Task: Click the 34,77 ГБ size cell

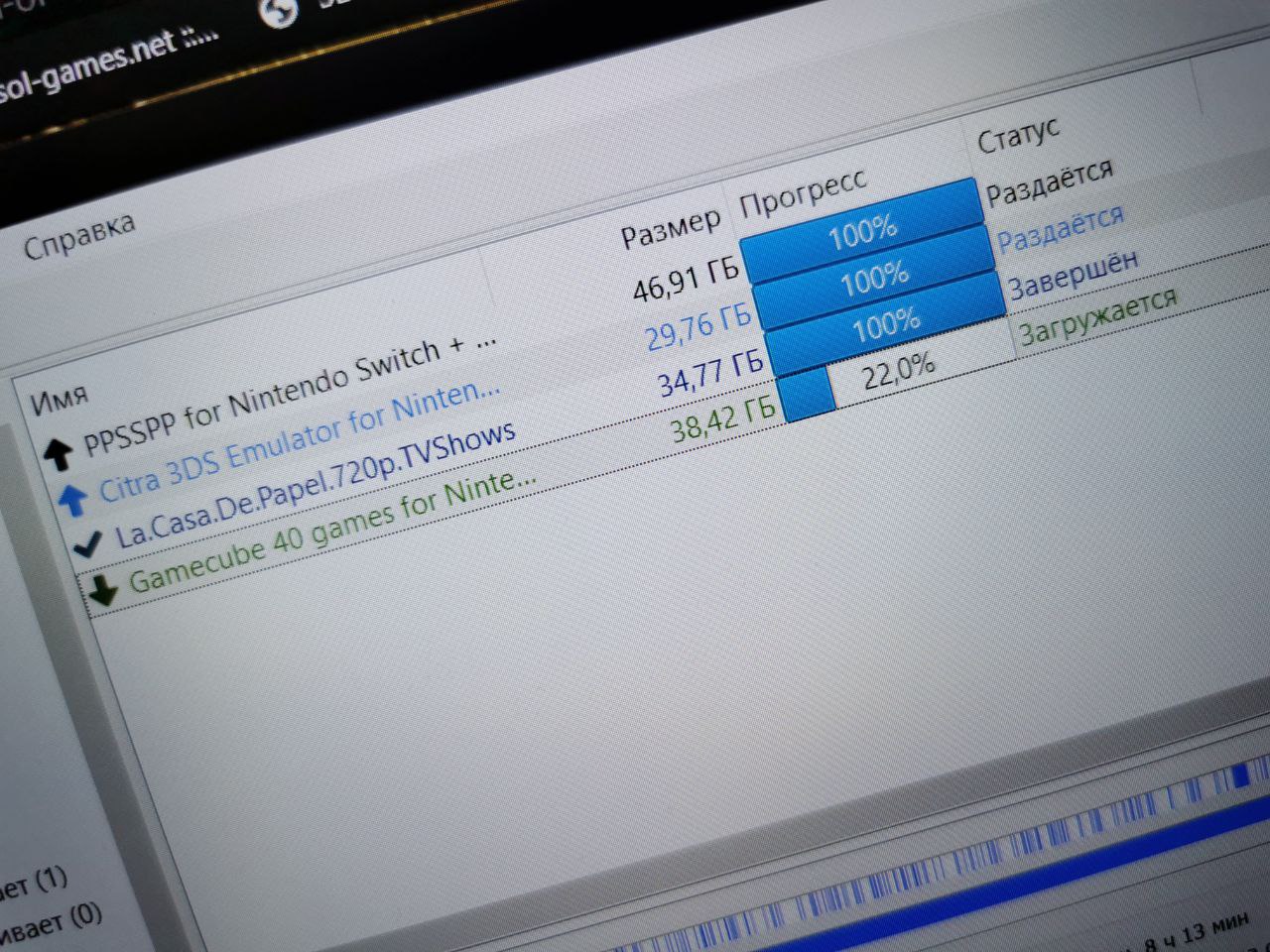Action: (711, 374)
